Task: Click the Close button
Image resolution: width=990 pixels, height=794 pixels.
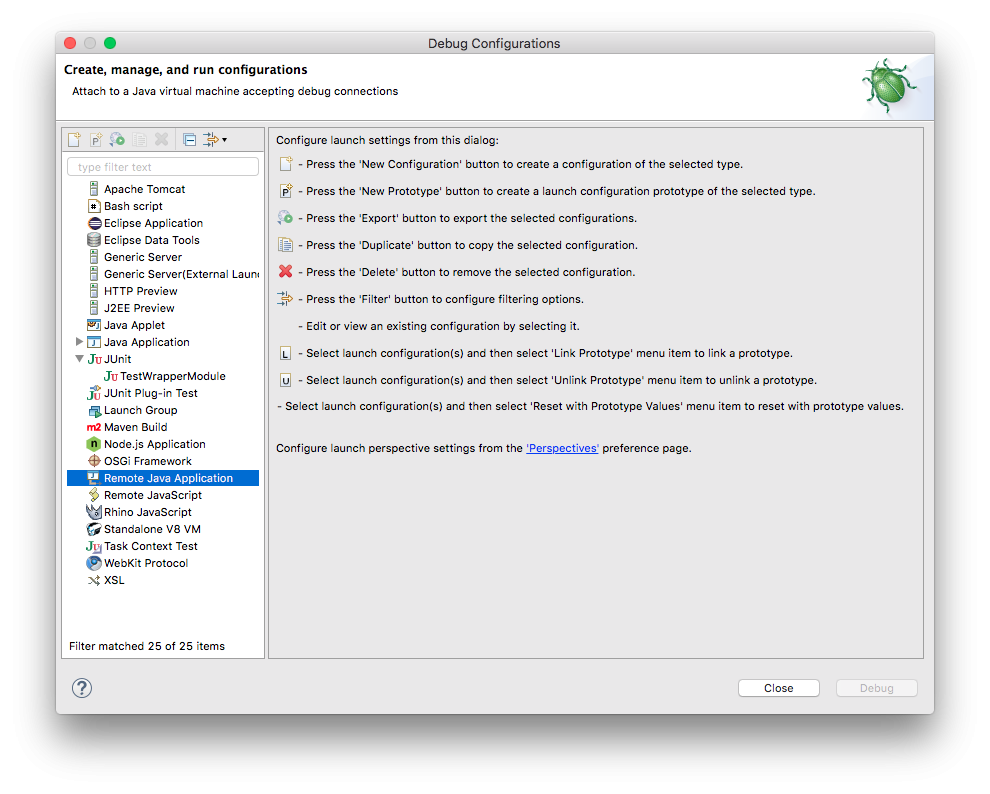Action: point(778,688)
